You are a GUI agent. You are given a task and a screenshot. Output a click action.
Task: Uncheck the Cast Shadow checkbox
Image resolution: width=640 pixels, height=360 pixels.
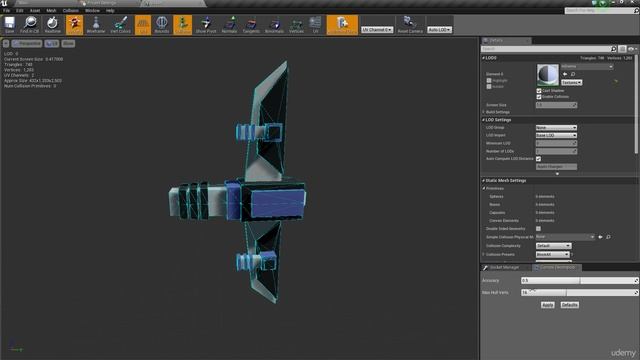[x=539, y=91]
